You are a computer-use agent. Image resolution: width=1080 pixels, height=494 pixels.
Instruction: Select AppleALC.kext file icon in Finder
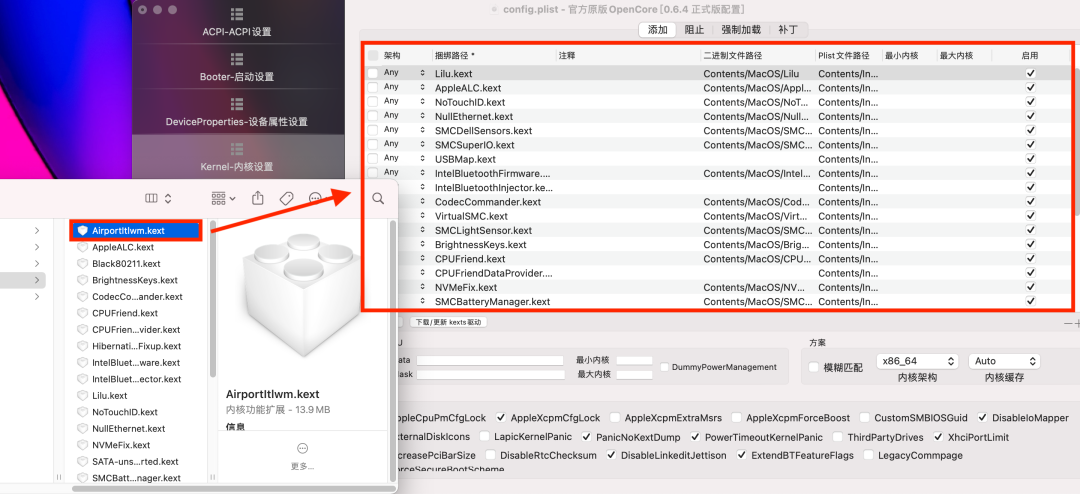[83, 247]
